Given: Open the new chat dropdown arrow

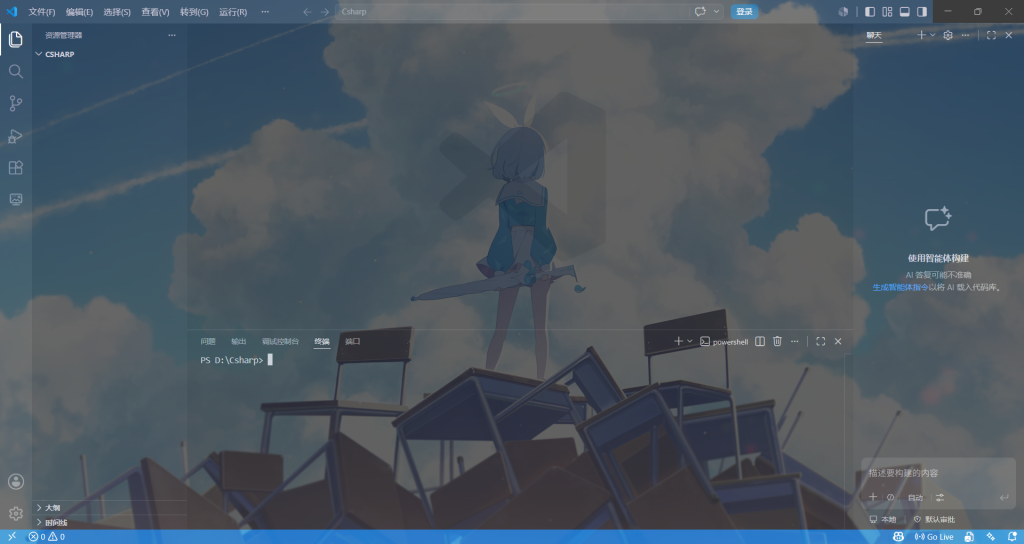Looking at the screenshot, I should coord(933,35).
